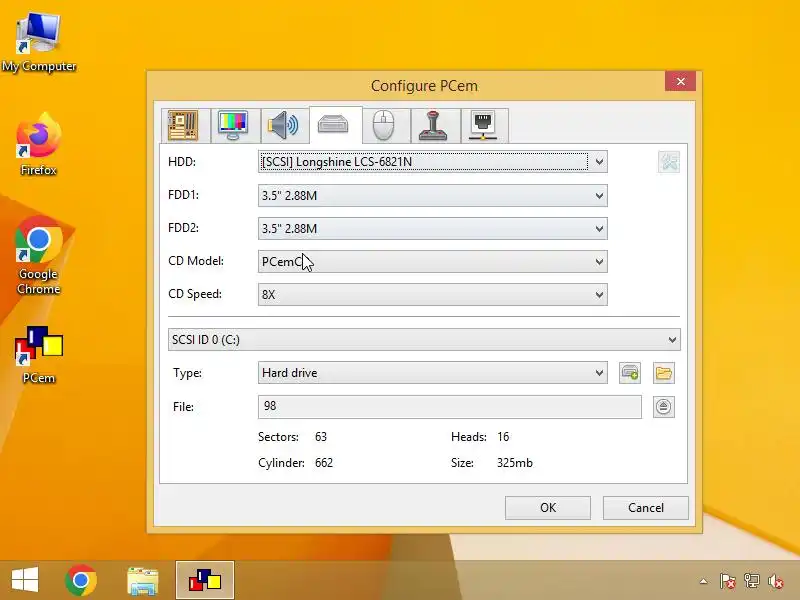Open the FDD2 drive type dropdown
The width and height of the screenshot is (800, 600).
433,229
